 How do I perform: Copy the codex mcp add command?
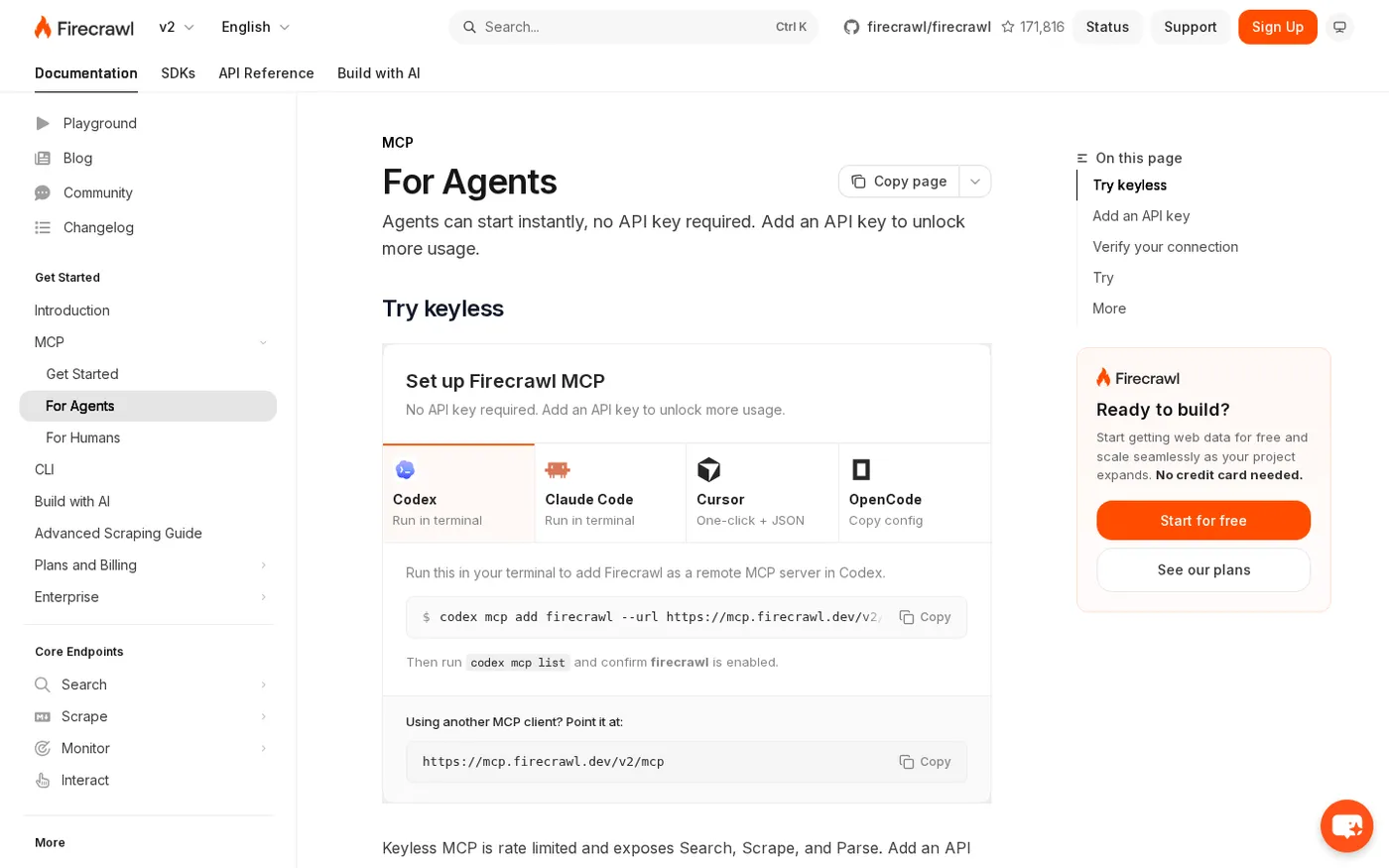pyautogui.click(x=925, y=617)
